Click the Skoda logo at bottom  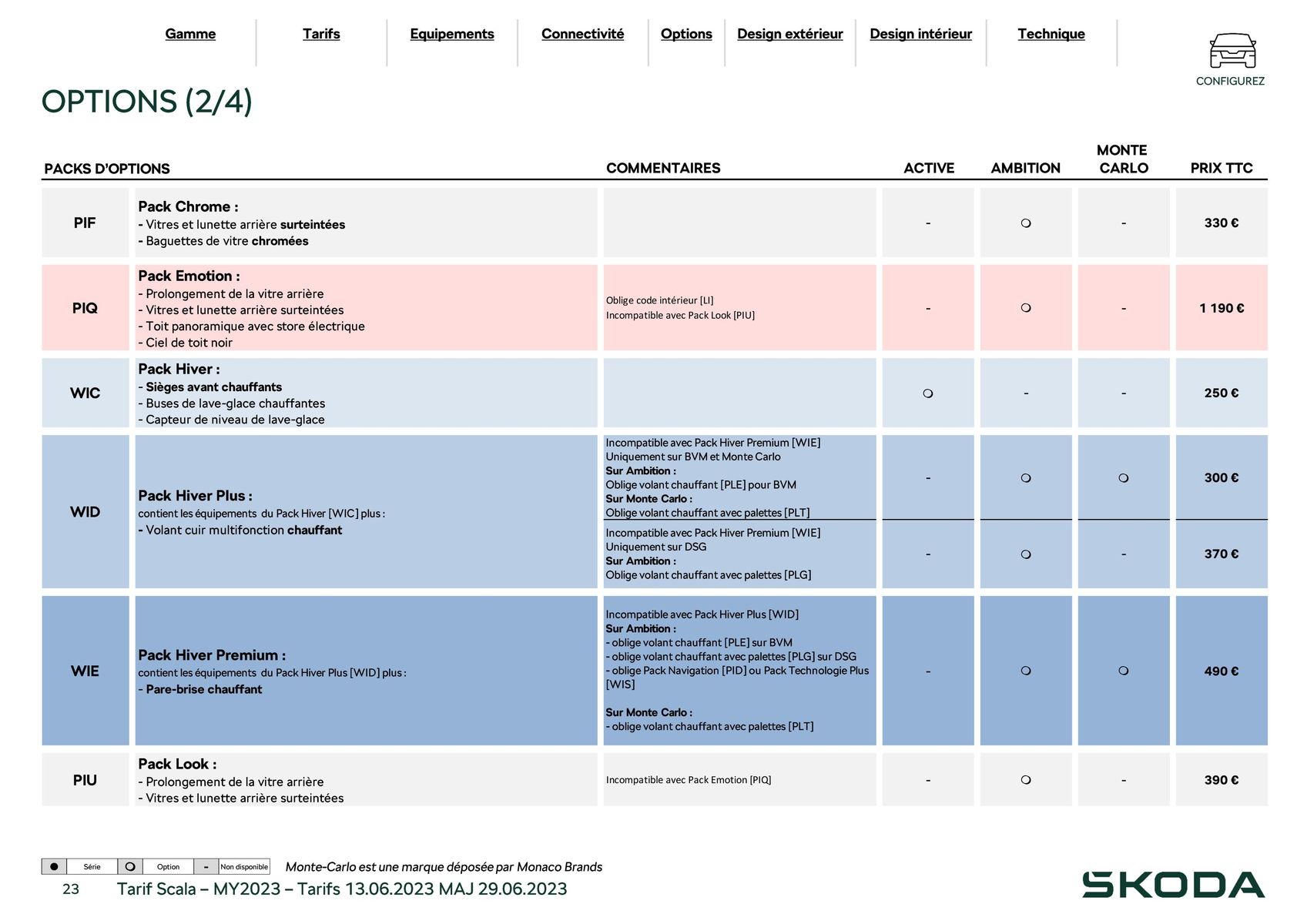pos(1173,885)
